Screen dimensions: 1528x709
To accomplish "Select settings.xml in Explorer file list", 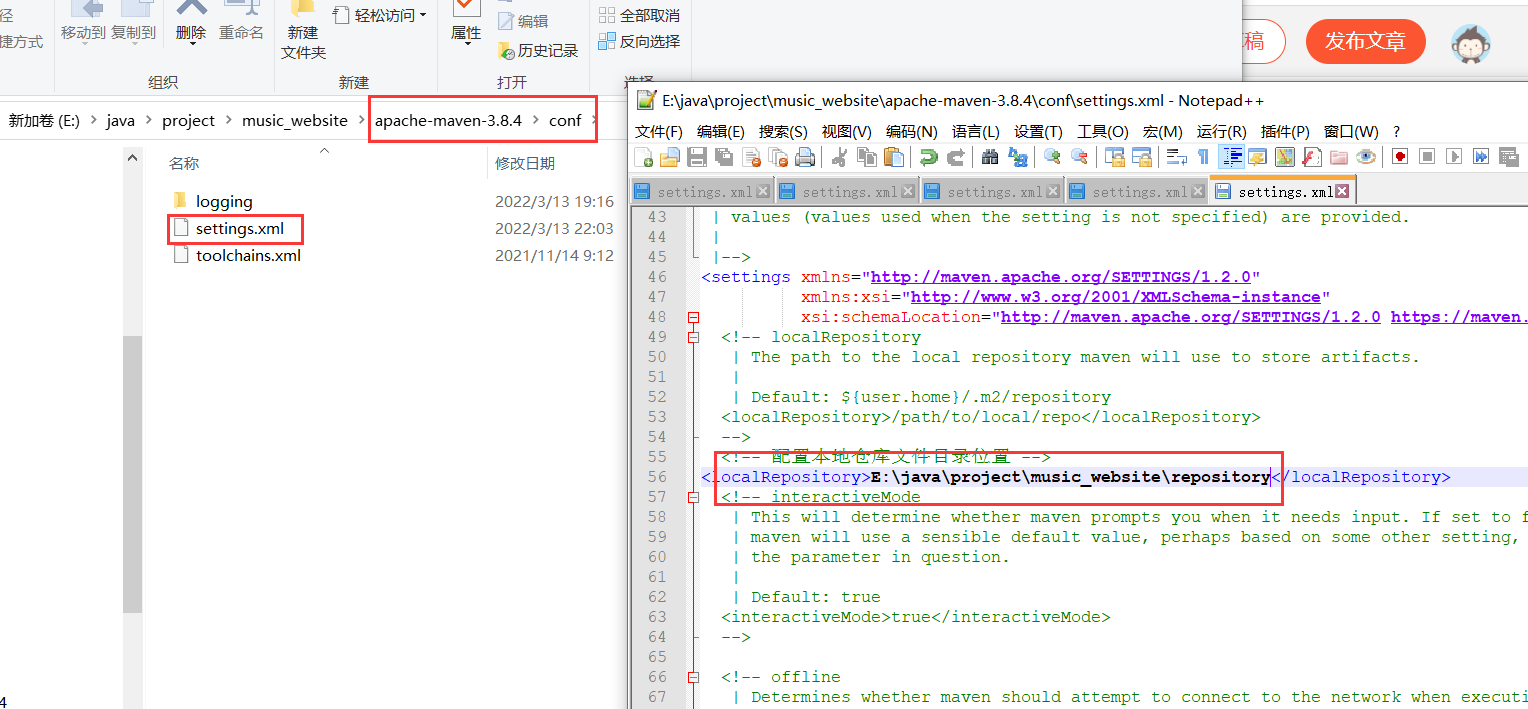I will coord(240,229).
